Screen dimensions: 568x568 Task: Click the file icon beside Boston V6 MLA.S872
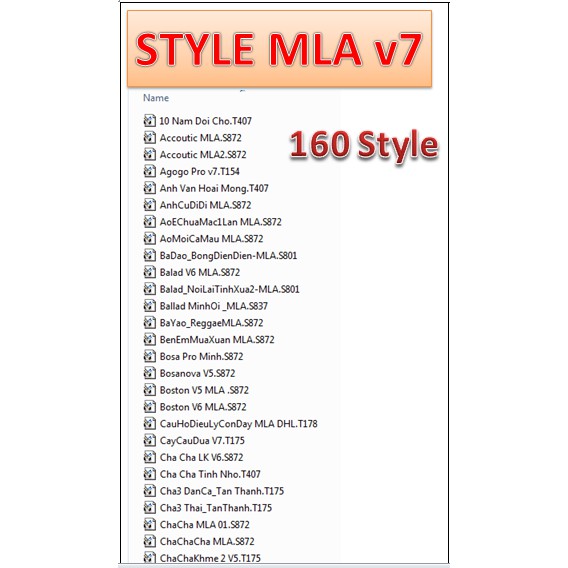coord(150,406)
